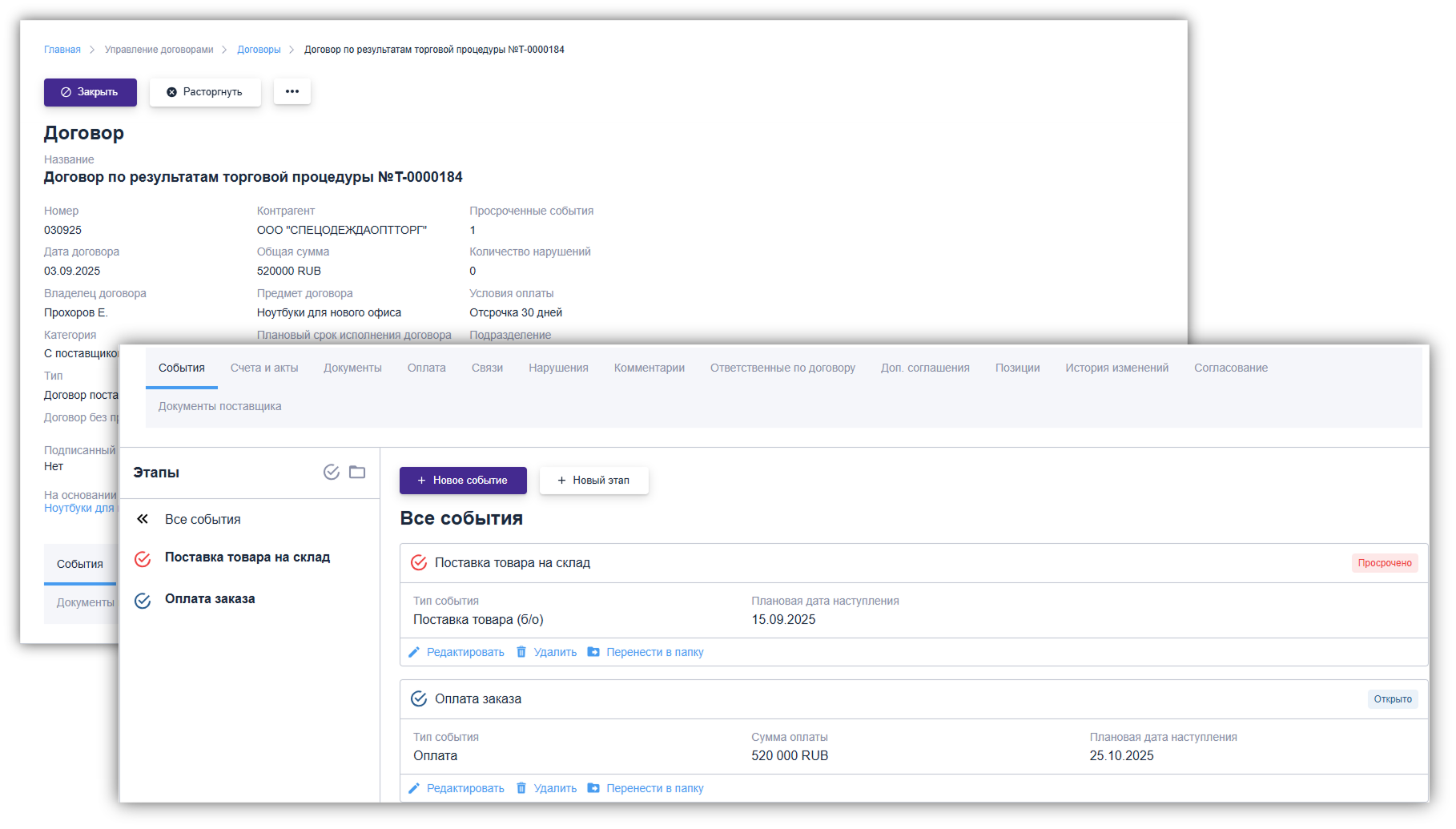Image resolution: width=1456 pixels, height=829 pixels.
Task: Click the pencil icon for Поставка товара event
Action: 414,652
